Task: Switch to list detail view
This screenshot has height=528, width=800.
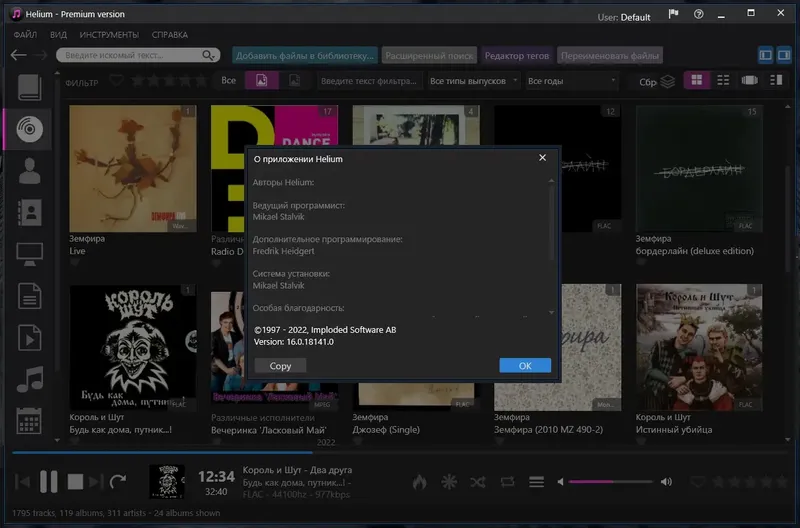Action: 723,80
